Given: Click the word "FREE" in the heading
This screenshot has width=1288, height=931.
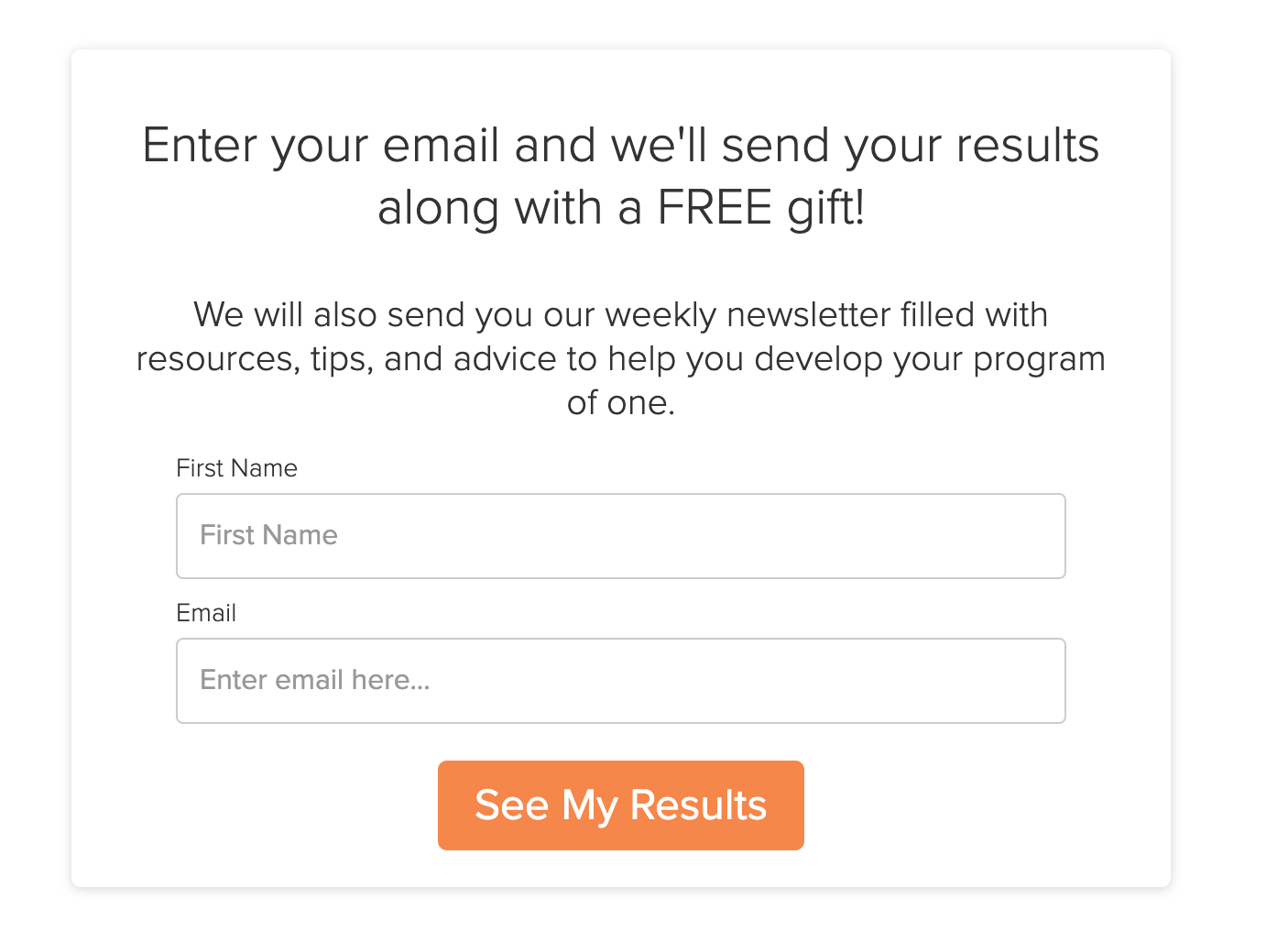Looking at the screenshot, I should [715, 207].
